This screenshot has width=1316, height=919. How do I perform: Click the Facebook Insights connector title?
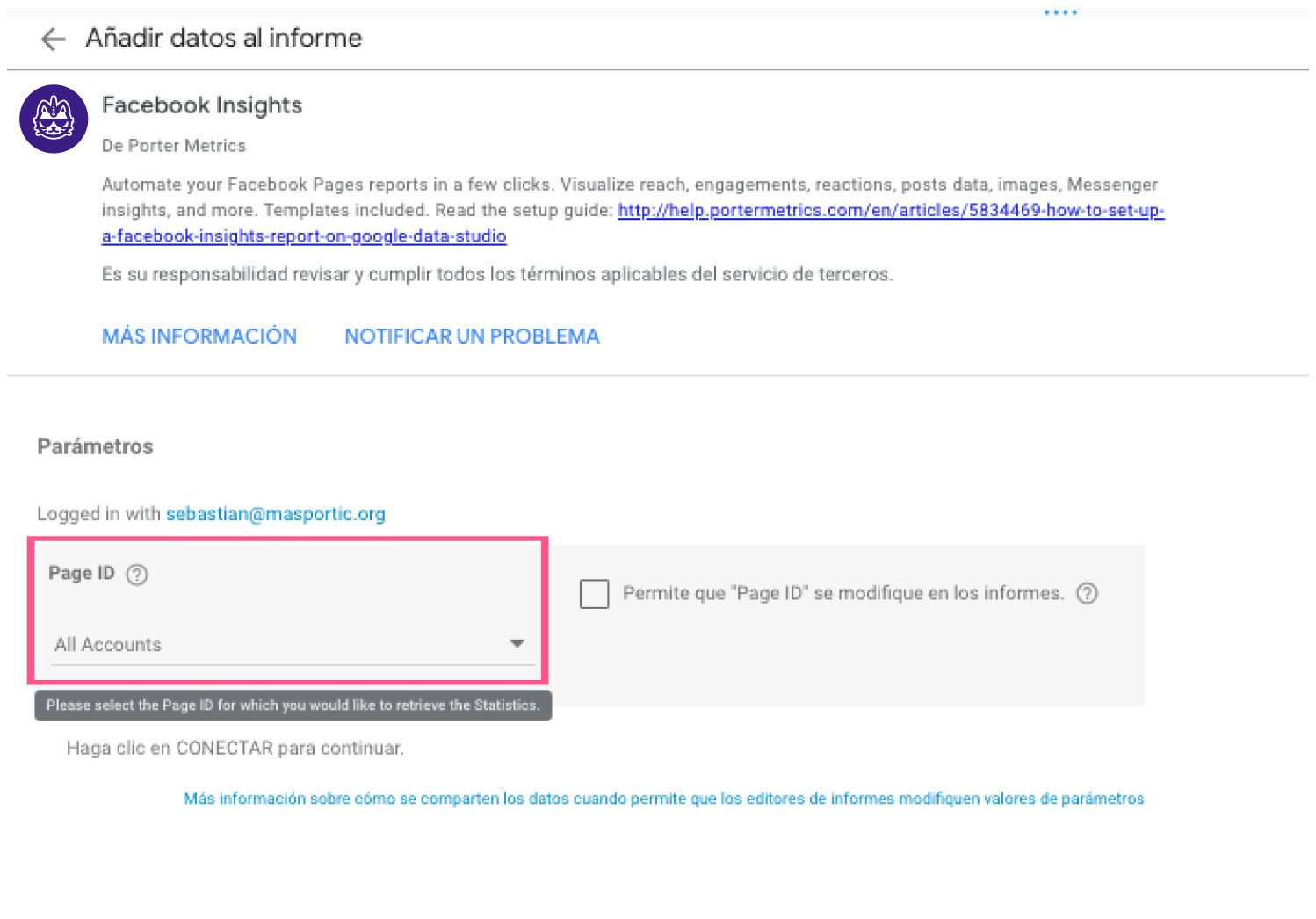pos(202,105)
